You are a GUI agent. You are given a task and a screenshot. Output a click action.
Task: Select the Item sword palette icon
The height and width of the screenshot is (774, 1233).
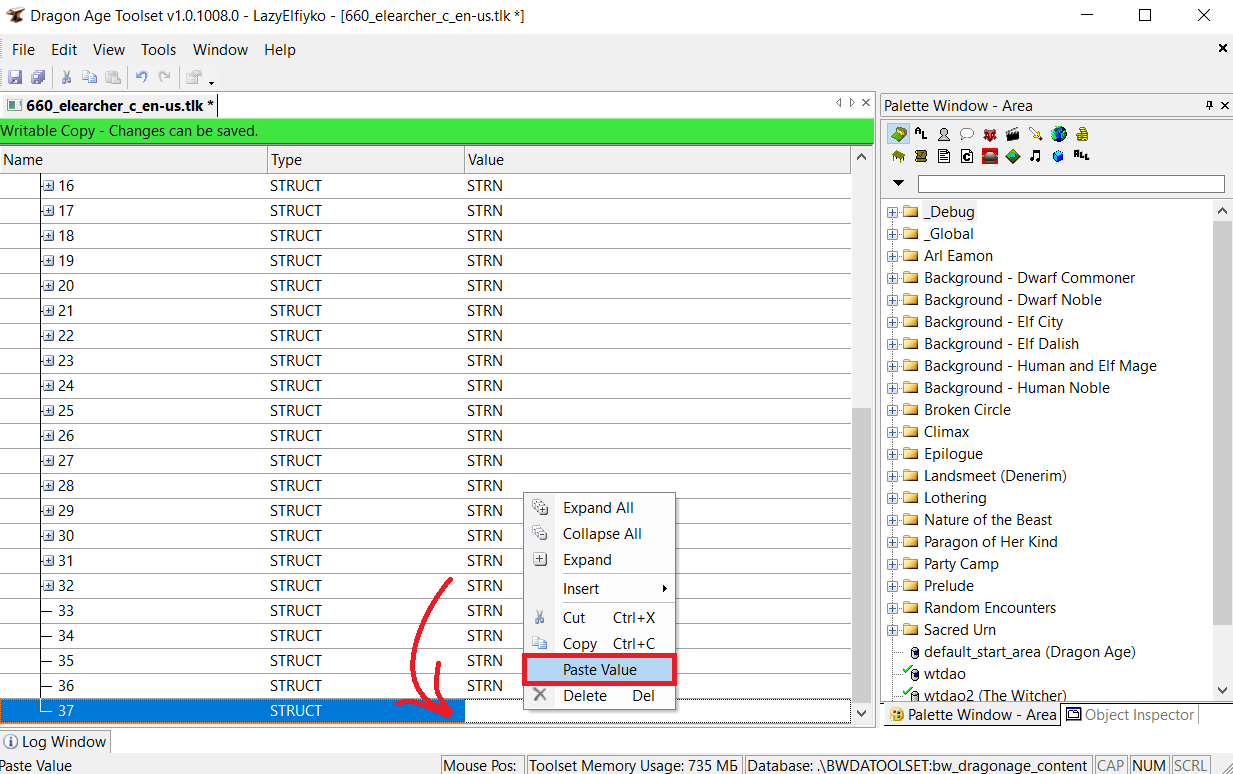pyautogui.click(x=1036, y=133)
